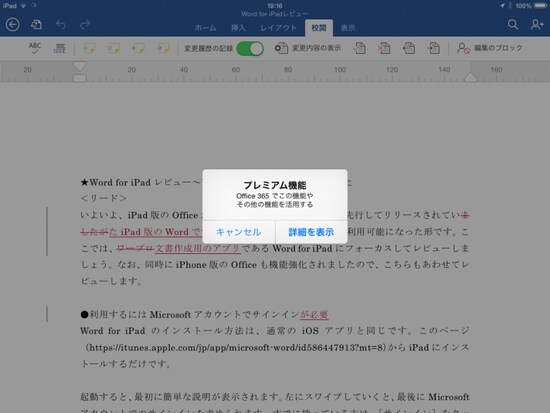Go to the next comment
Image resolution: width=550 pixels, height=413 pixels.
click(163, 48)
